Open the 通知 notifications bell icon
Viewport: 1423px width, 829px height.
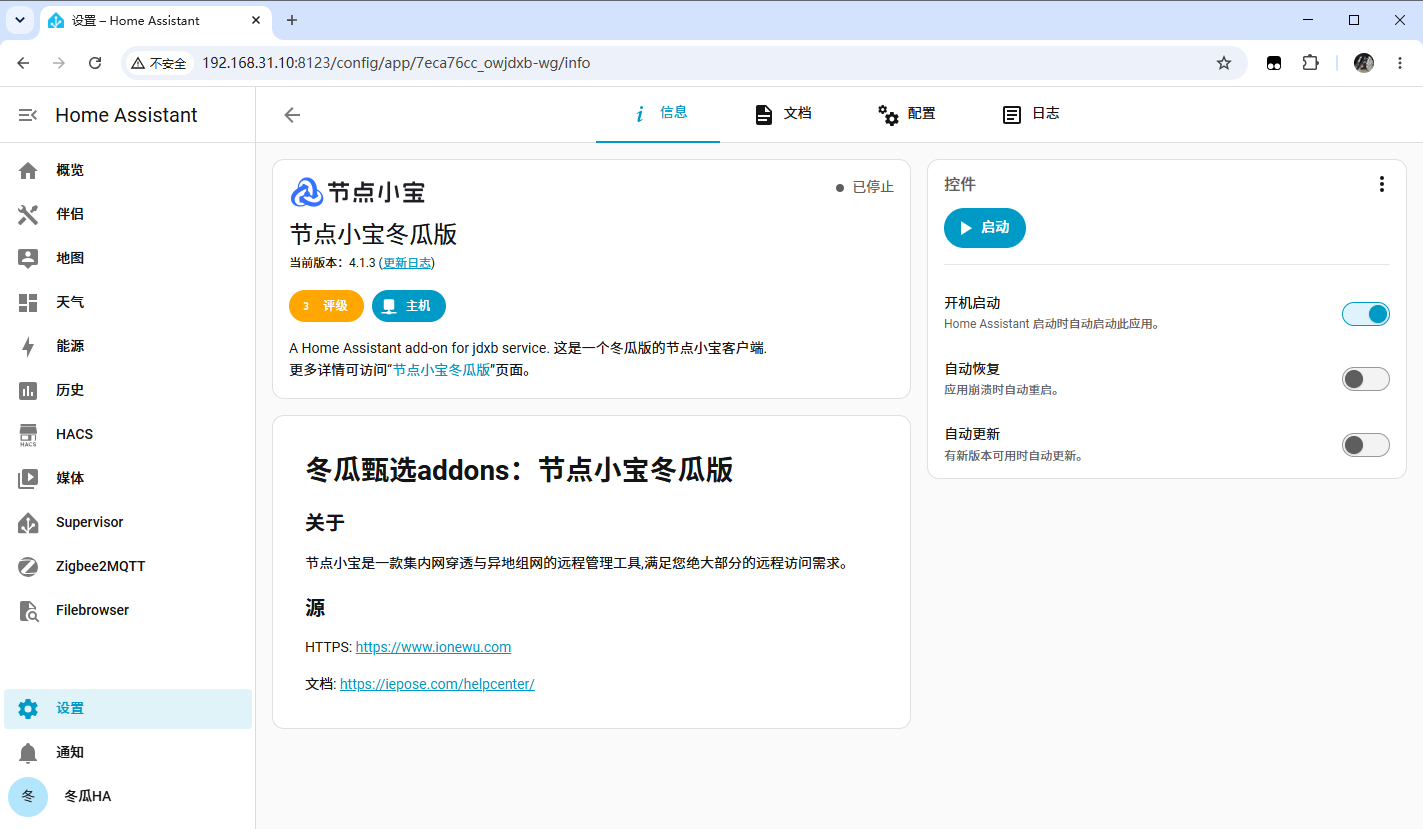click(28, 752)
